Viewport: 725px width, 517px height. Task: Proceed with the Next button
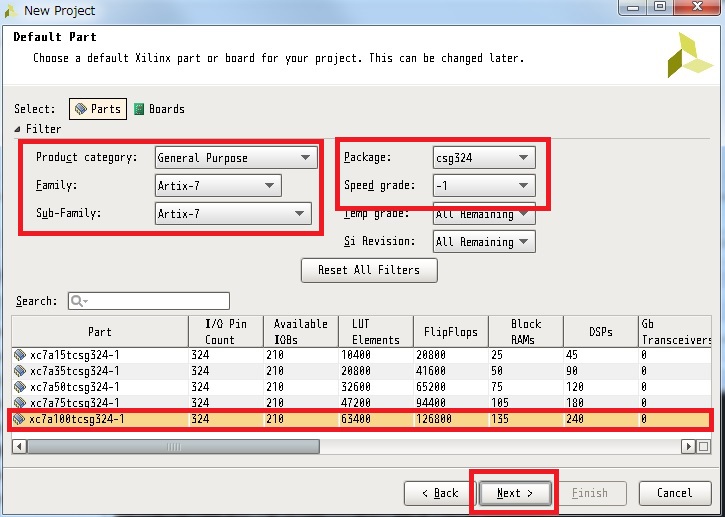pos(515,493)
